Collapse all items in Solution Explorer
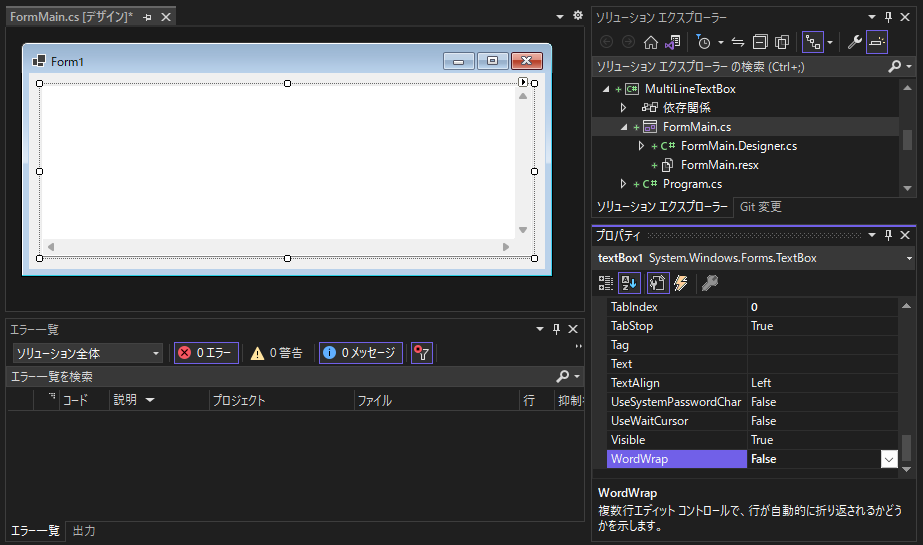Image resolution: width=923 pixels, height=545 pixels. [760, 42]
